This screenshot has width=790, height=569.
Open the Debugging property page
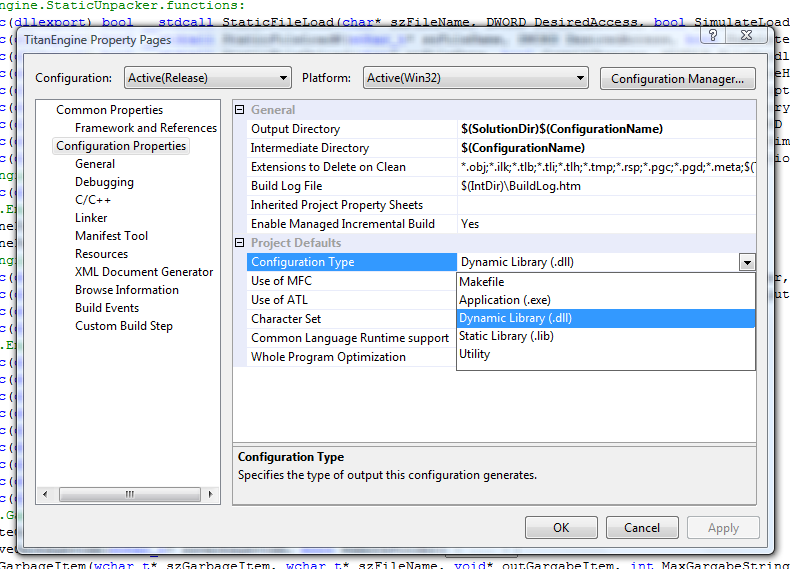(x=104, y=182)
